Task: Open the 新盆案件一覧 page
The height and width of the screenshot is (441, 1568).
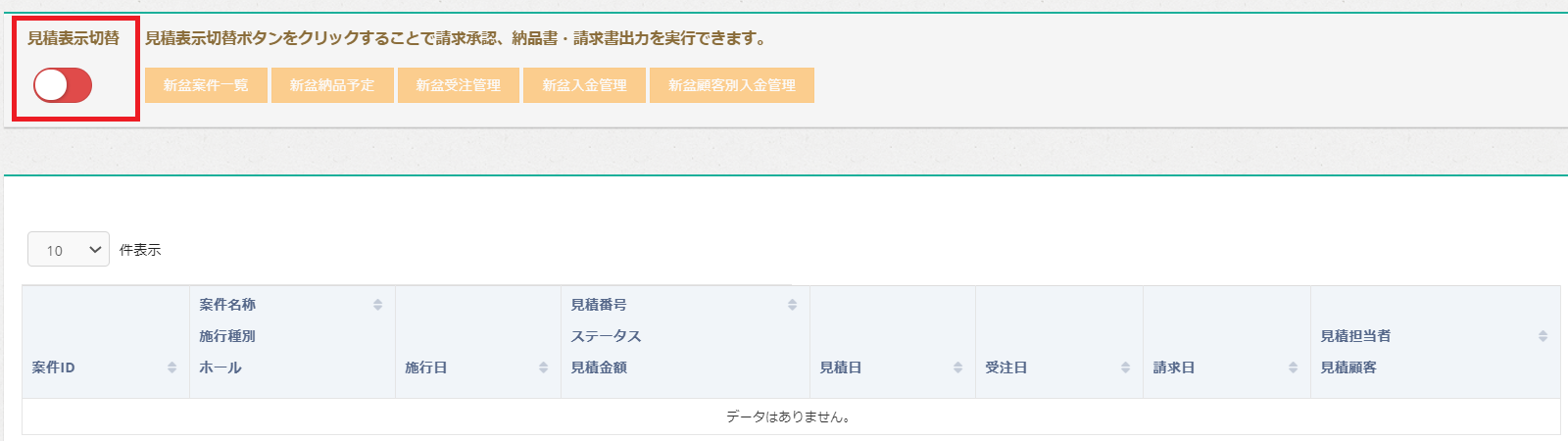Action: pos(206,85)
